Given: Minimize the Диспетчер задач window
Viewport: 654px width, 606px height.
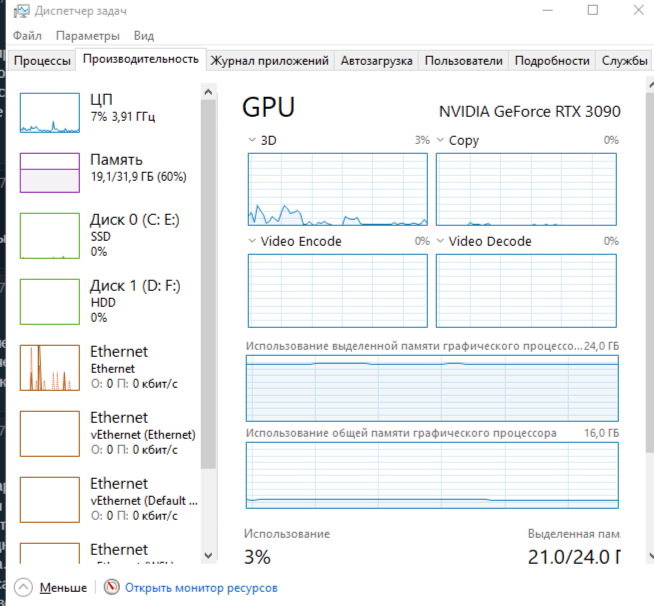Looking at the screenshot, I should click(x=548, y=10).
